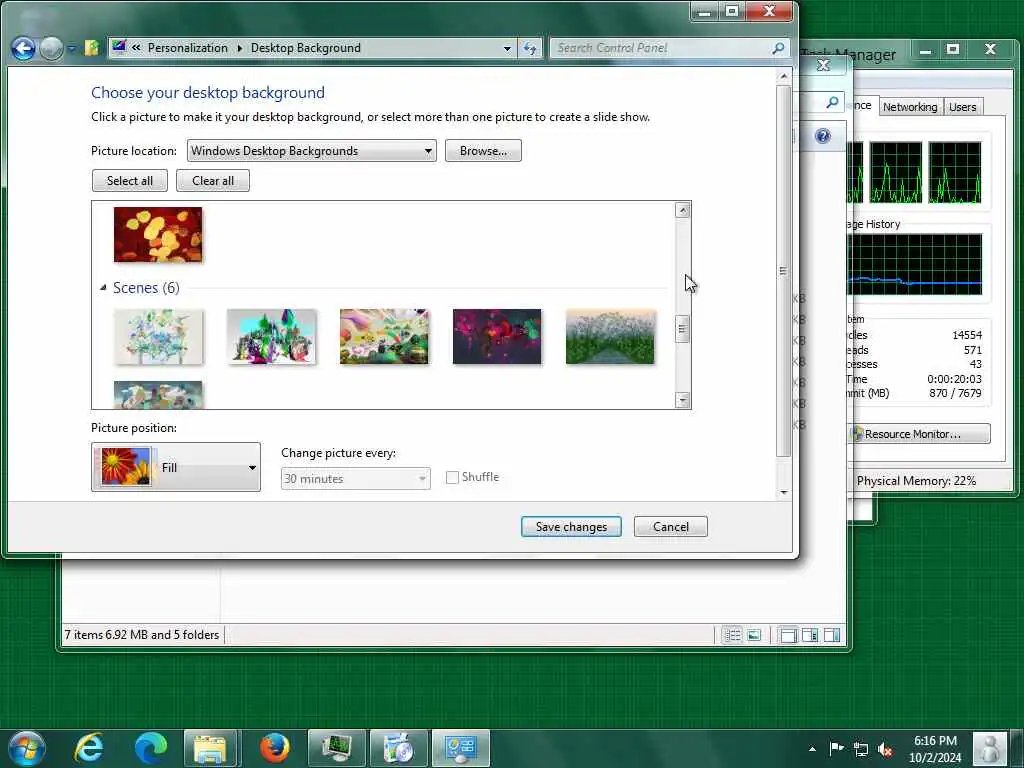Click the search magnifier in Control Panel
Viewport: 1024px width, 768px height.
778,48
